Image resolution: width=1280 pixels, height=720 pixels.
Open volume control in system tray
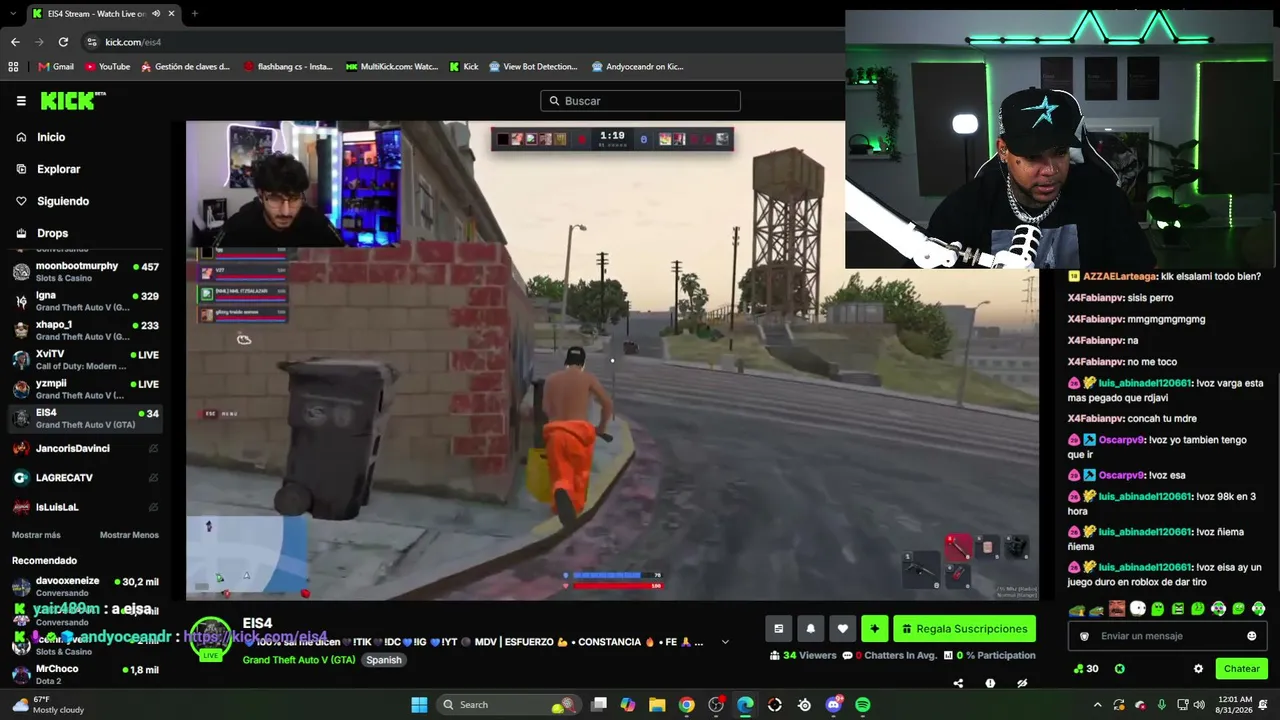tap(1199, 705)
